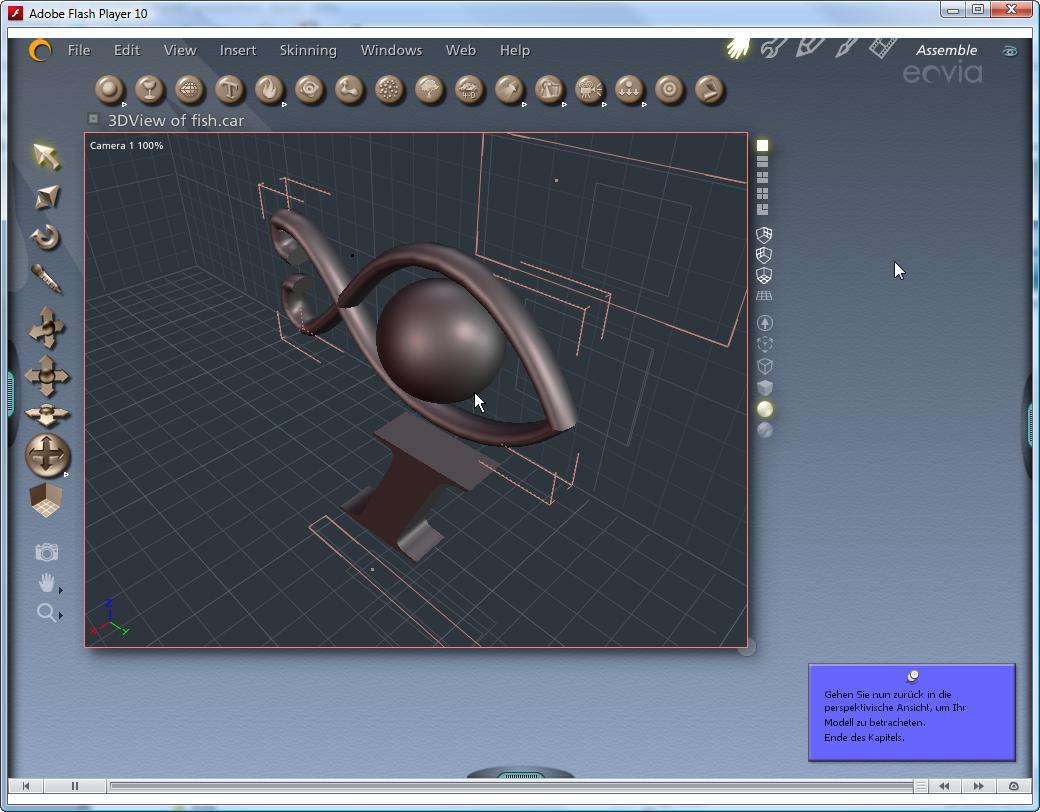The width and height of the screenshot is (1040, 812).
Task: Click the camera snapshot icon
Action: (46, 552)
